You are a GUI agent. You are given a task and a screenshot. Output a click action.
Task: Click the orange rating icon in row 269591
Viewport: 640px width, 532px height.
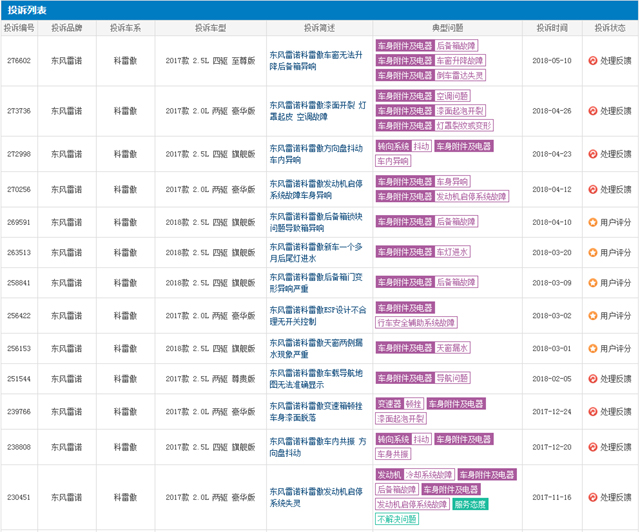pos(592,222)
